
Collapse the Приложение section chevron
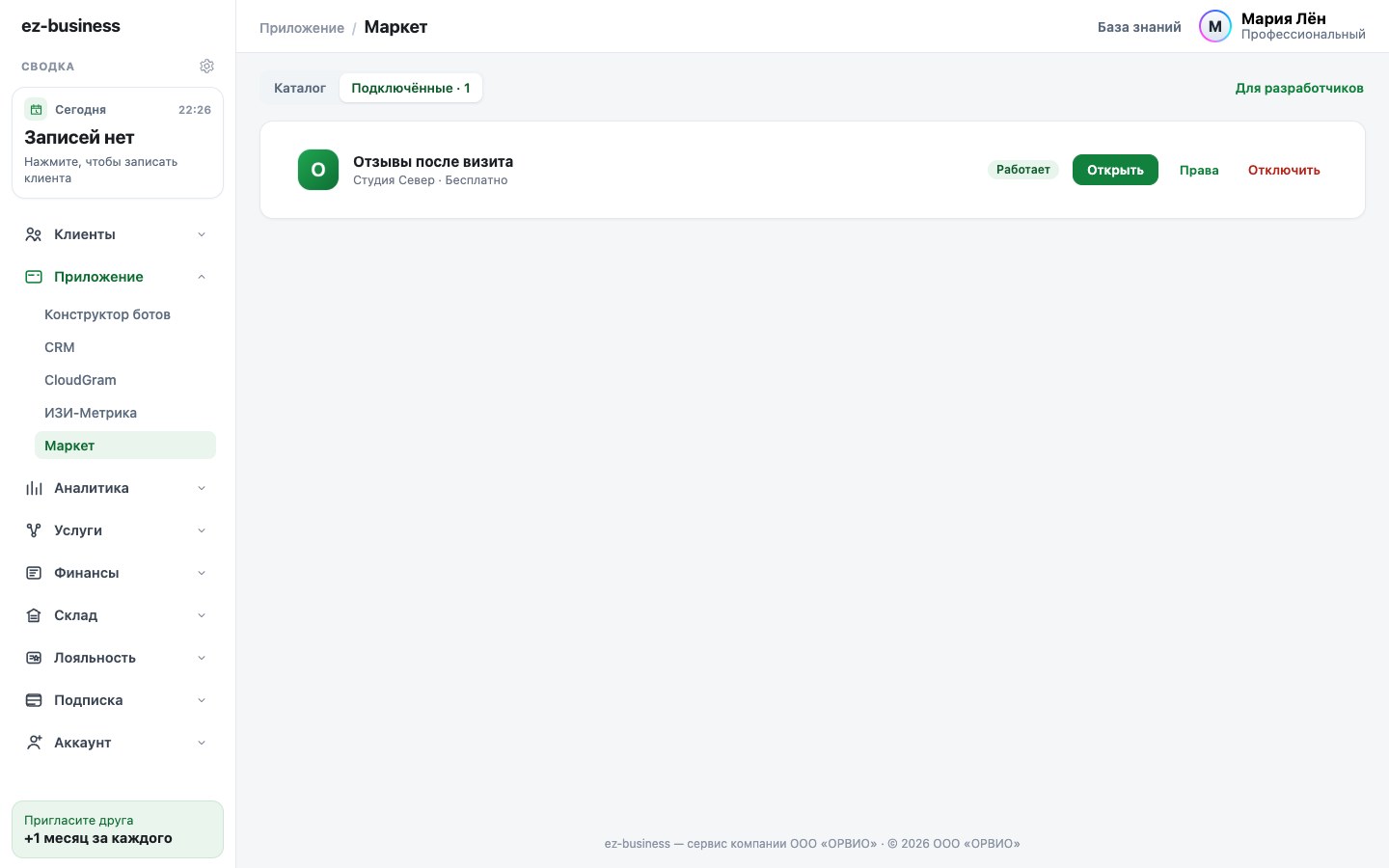pyautogui.click(x=202, y=277)
